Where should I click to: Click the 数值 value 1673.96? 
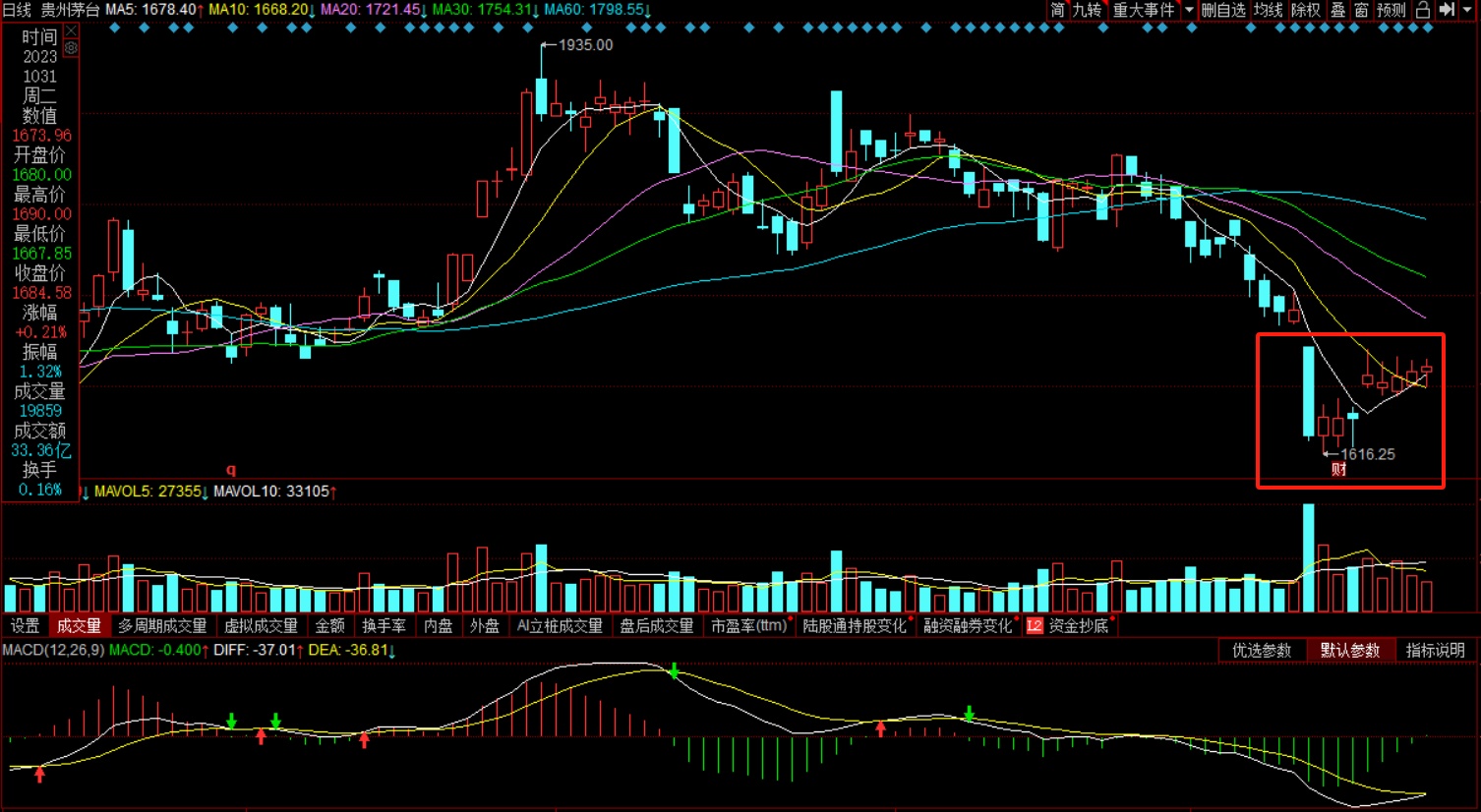[41, 136]
